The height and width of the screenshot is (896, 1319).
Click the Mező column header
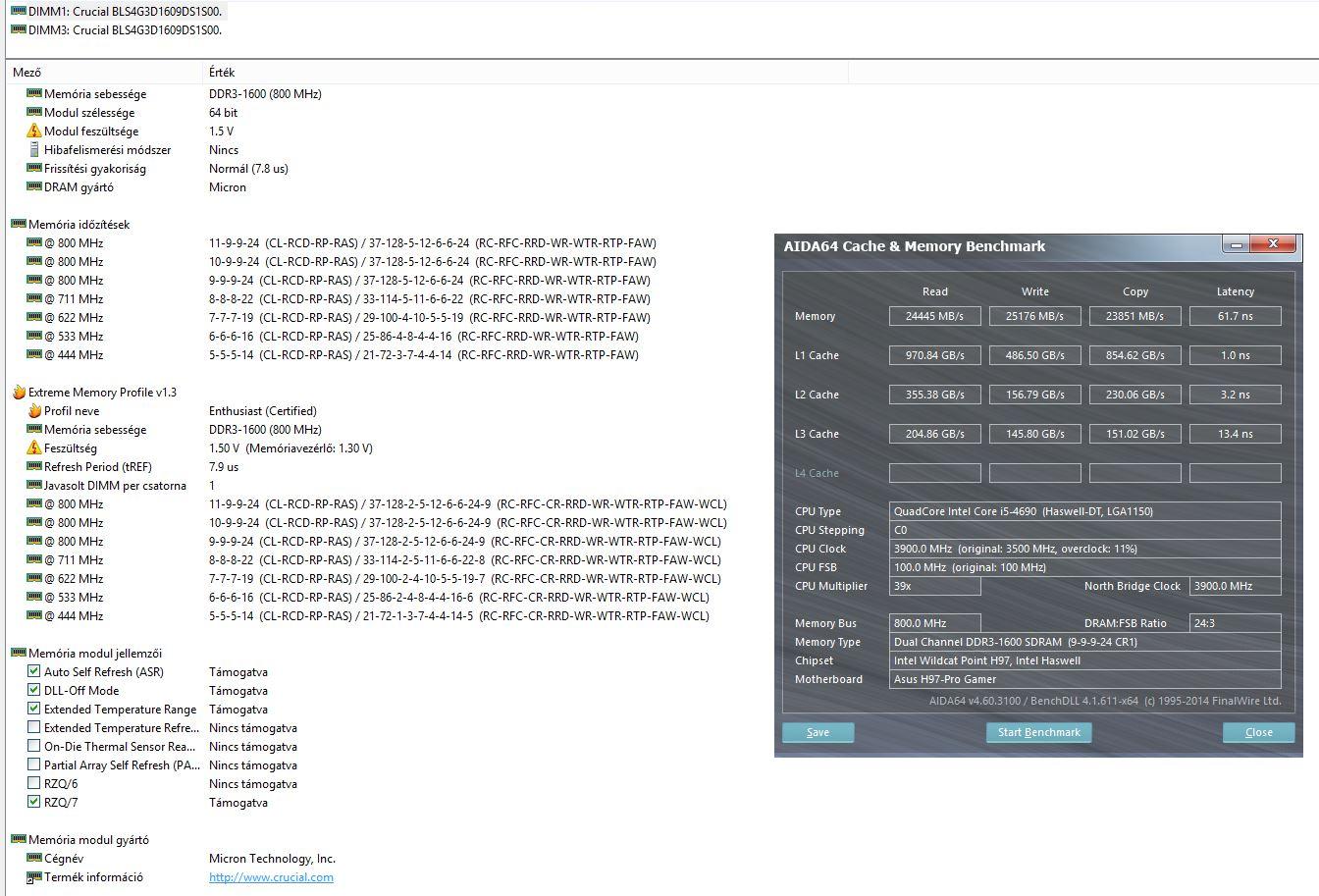click(x=104, y=72)
